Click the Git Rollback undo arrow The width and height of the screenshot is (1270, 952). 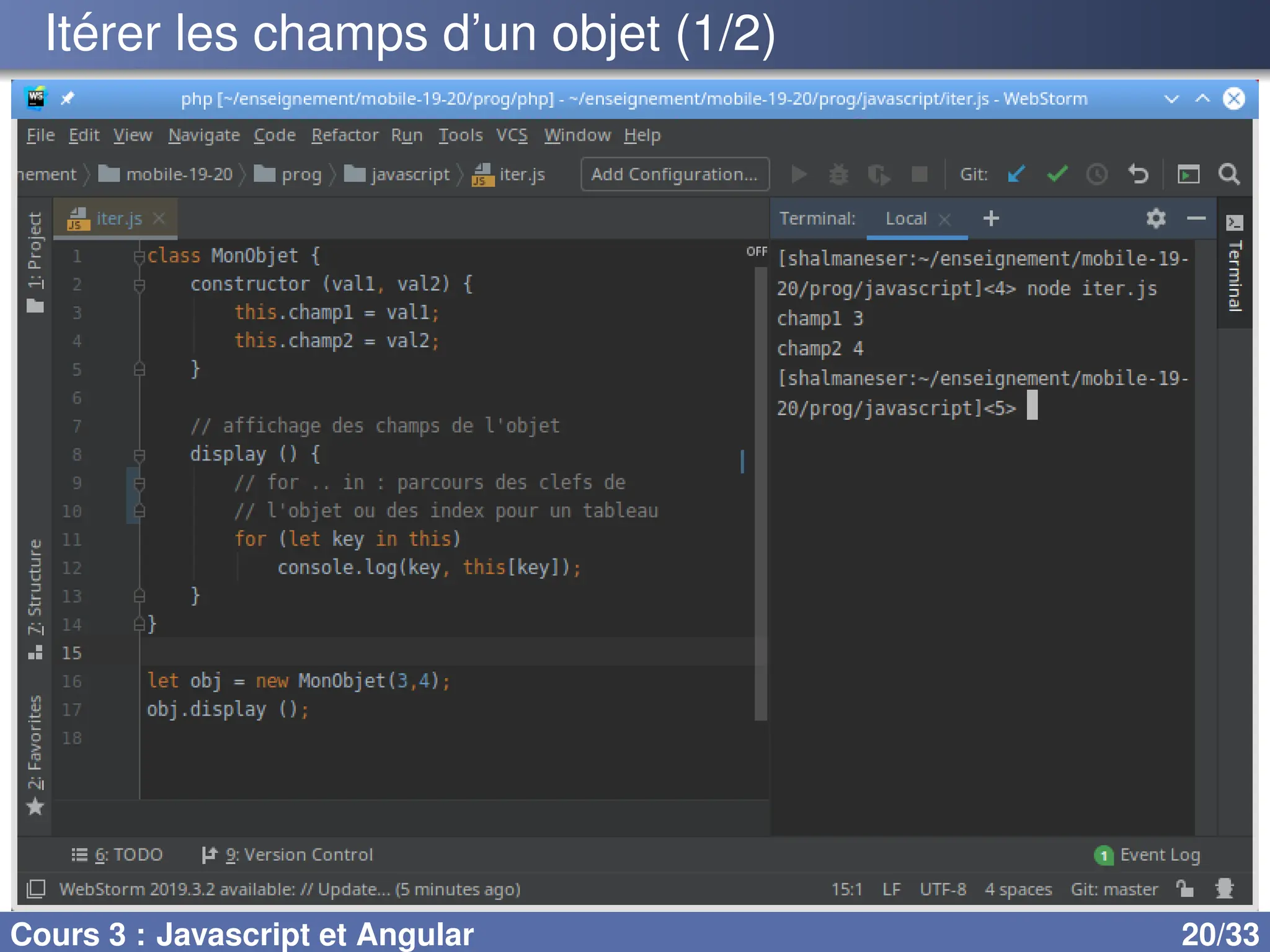(1138, 175)
